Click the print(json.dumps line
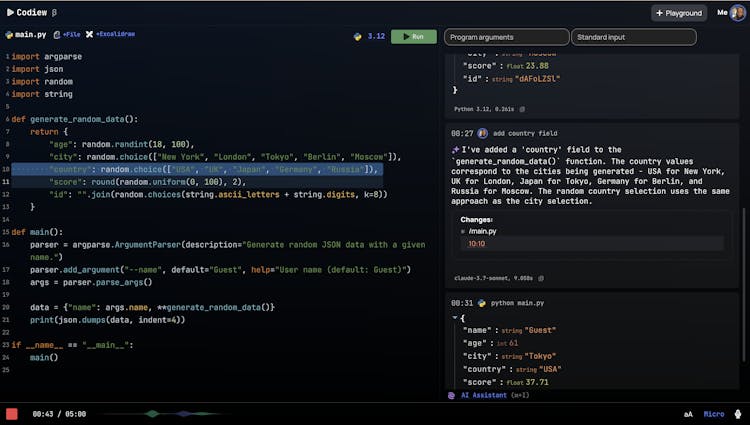Image resolution: width=750 pixels, height=425 pixels. tap(107, 320)
